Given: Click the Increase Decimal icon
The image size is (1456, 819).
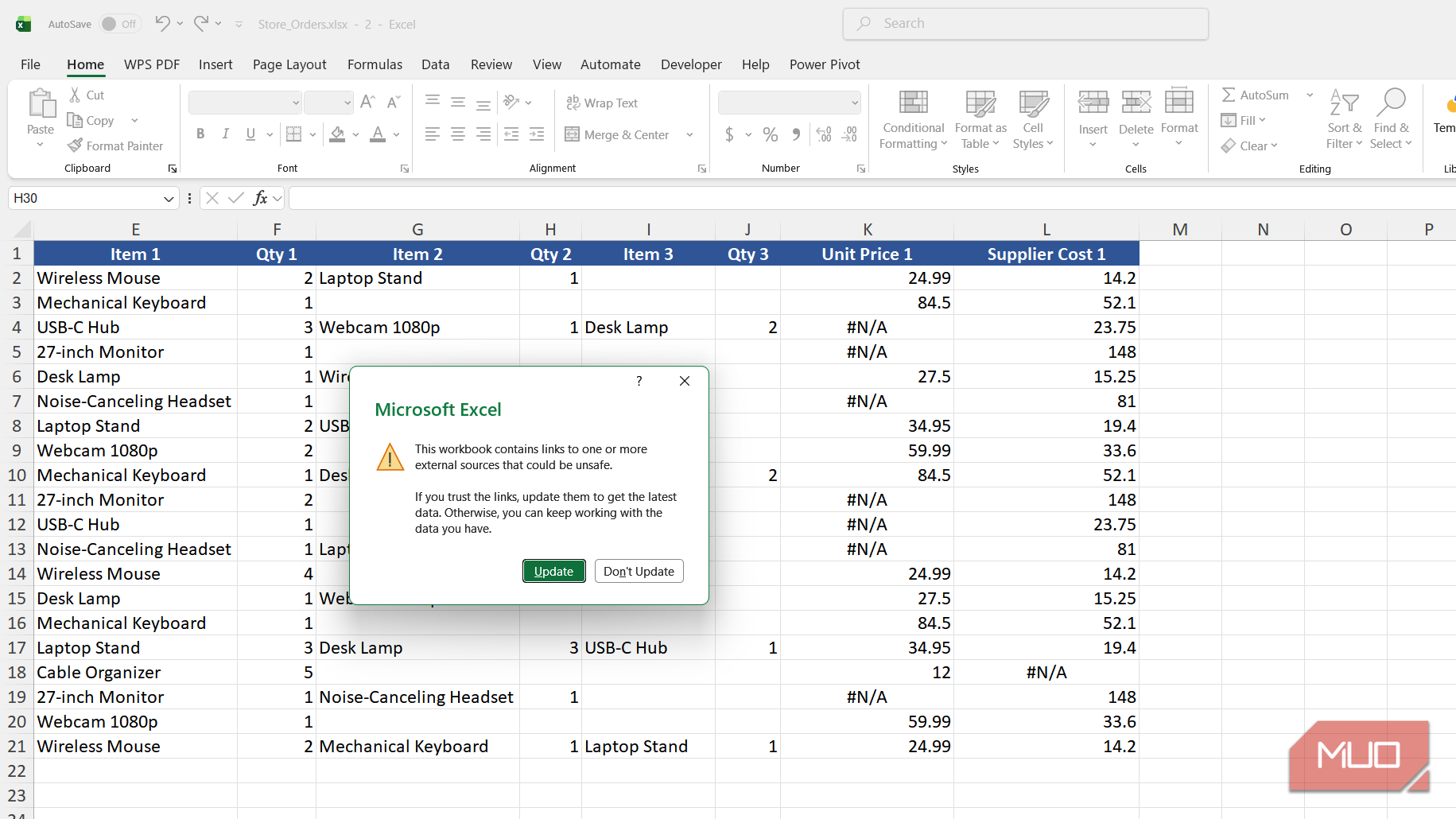Looking at the screenshot, I should pyautogui.click(x=824, y=134).
